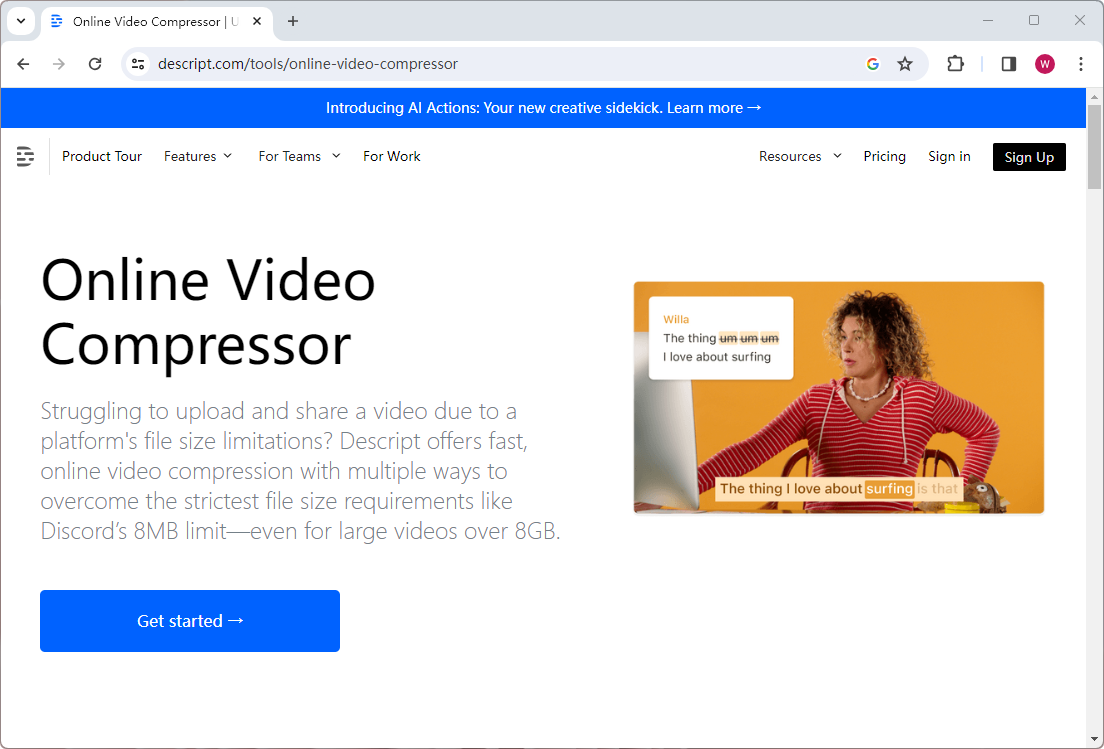Close the Online Video Compressor tab
The height and width of the screenshot is (749, 1104).
click(x=257, y=21)
